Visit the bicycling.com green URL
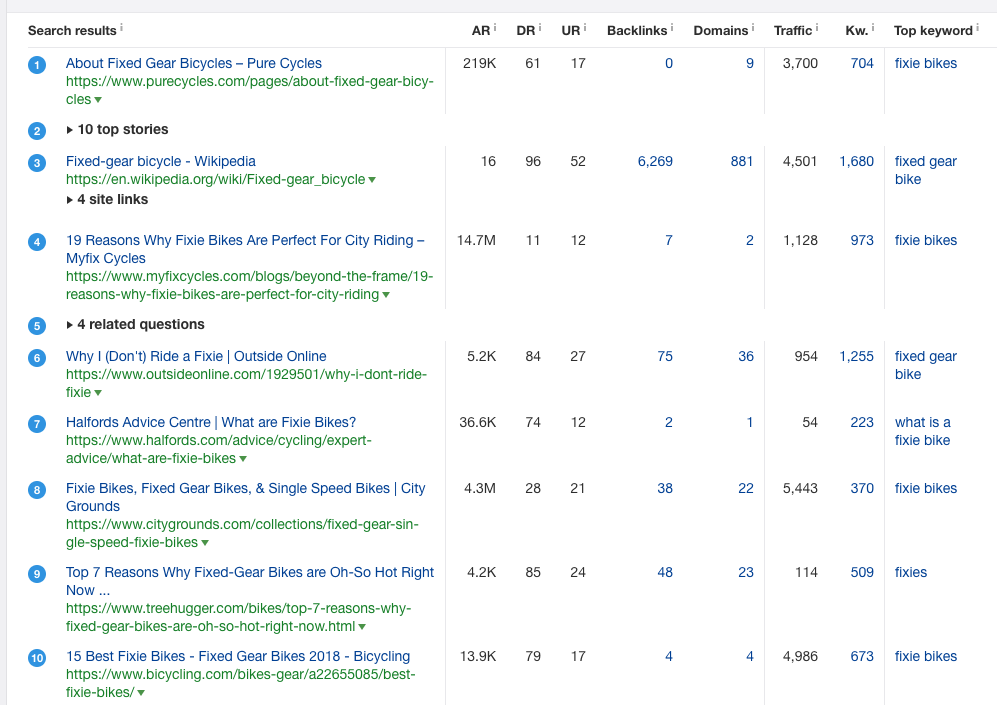 click(241, 683)
